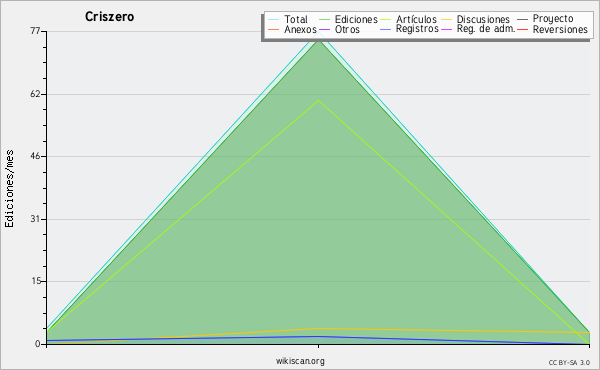The width and height of the screenshot is (600, 370).
Task: Click the CC BY-SA 3.0 license text
Action: tap(569, 362)
